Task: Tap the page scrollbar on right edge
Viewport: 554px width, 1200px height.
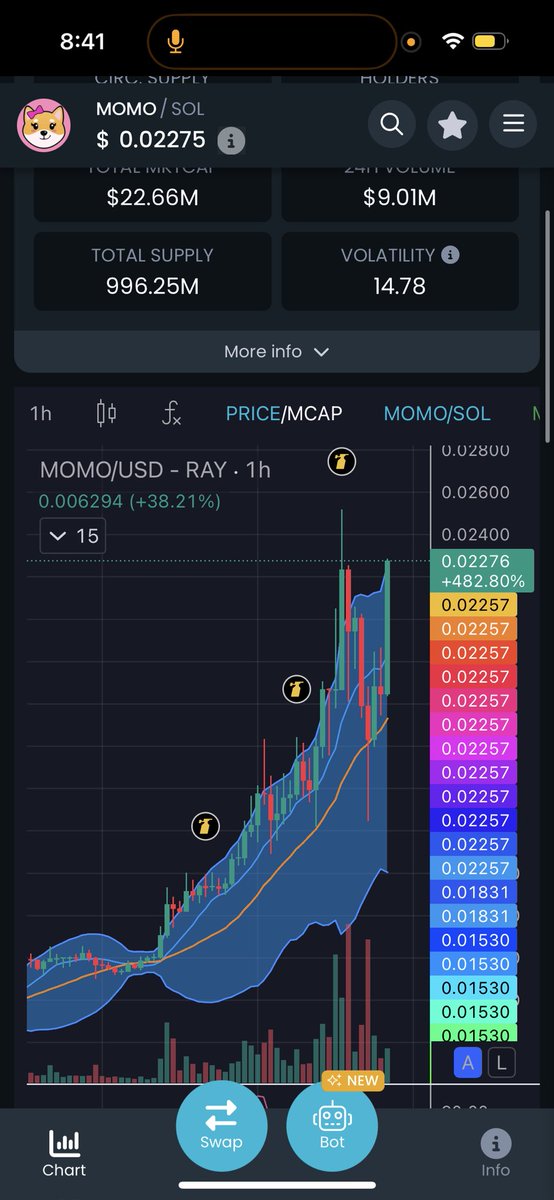Action: click(x=547, y=325)
